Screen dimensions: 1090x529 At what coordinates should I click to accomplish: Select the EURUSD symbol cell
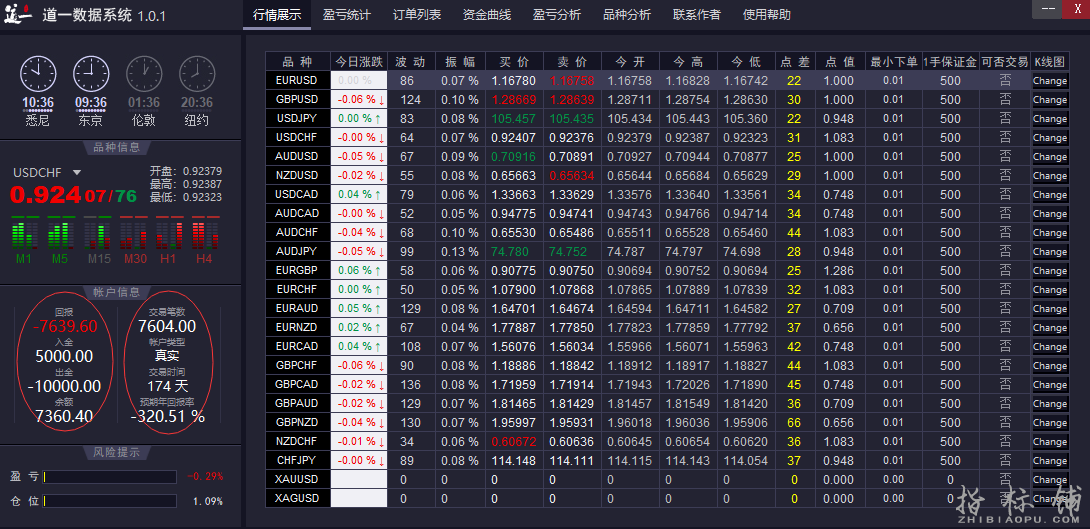(297, 81)
